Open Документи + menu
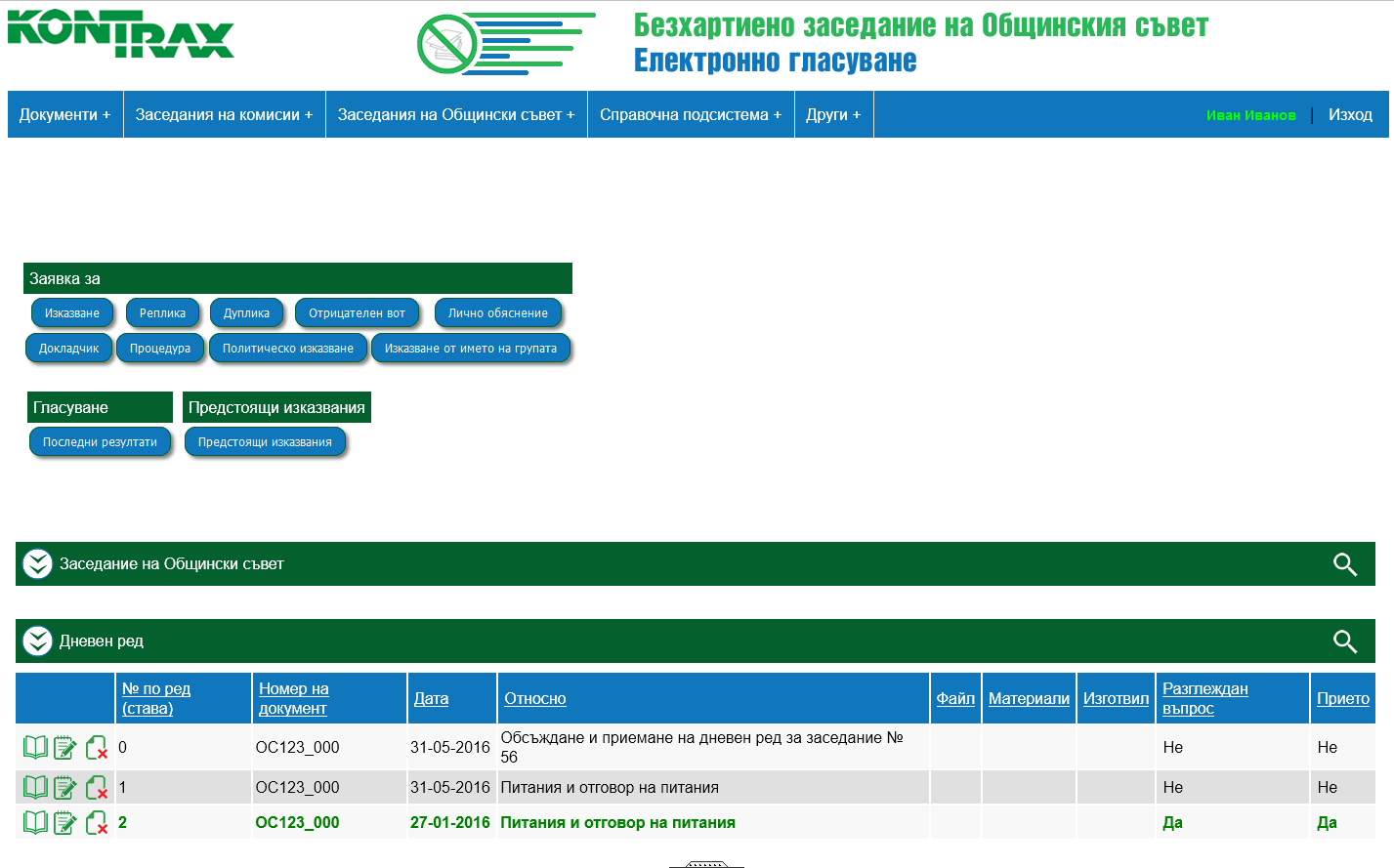1394x868 pixels. 65,114
